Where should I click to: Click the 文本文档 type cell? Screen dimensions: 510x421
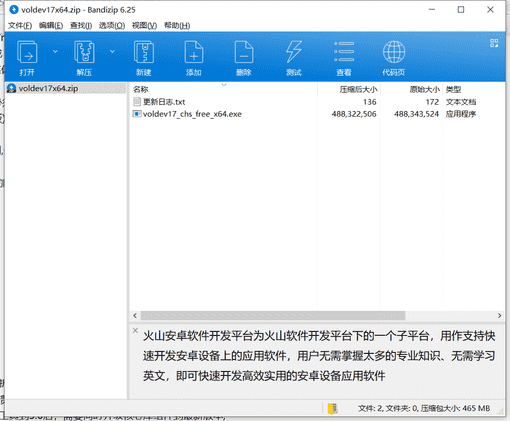tap(461, 102)
